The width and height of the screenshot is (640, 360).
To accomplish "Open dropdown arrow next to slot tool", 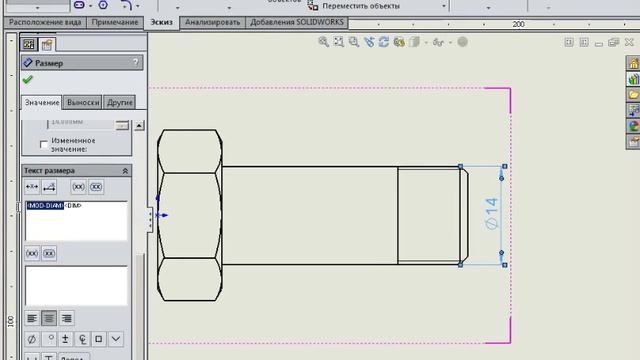I will (x=90, y=6).
